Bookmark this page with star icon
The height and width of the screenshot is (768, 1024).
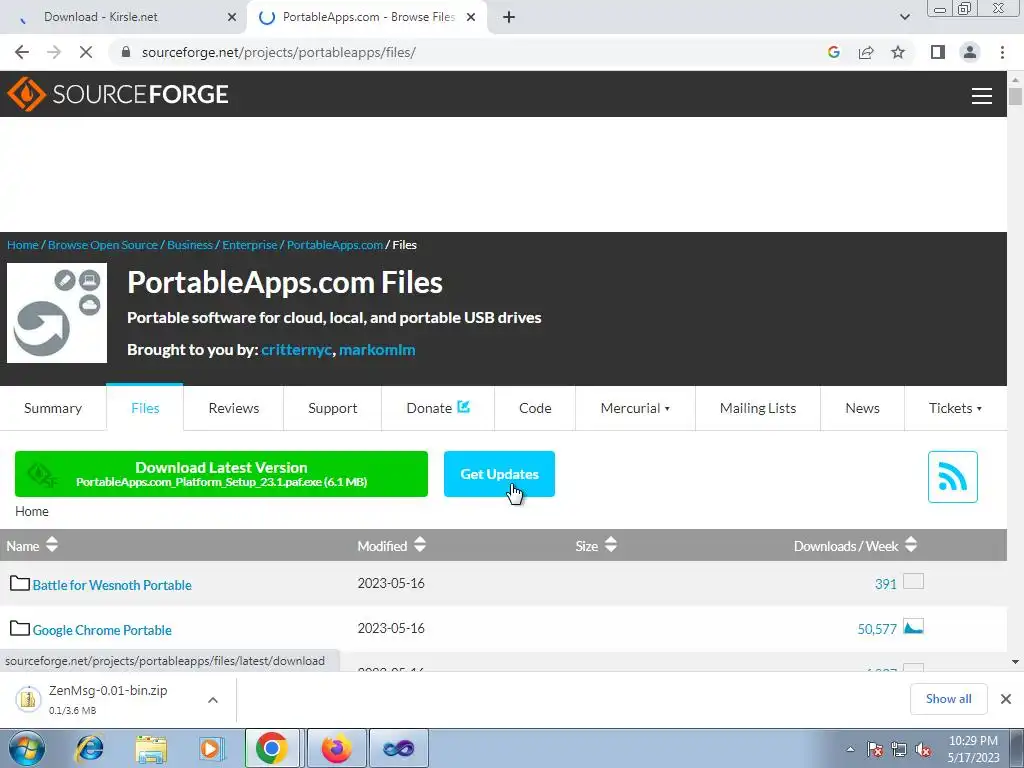coord(898,52)
